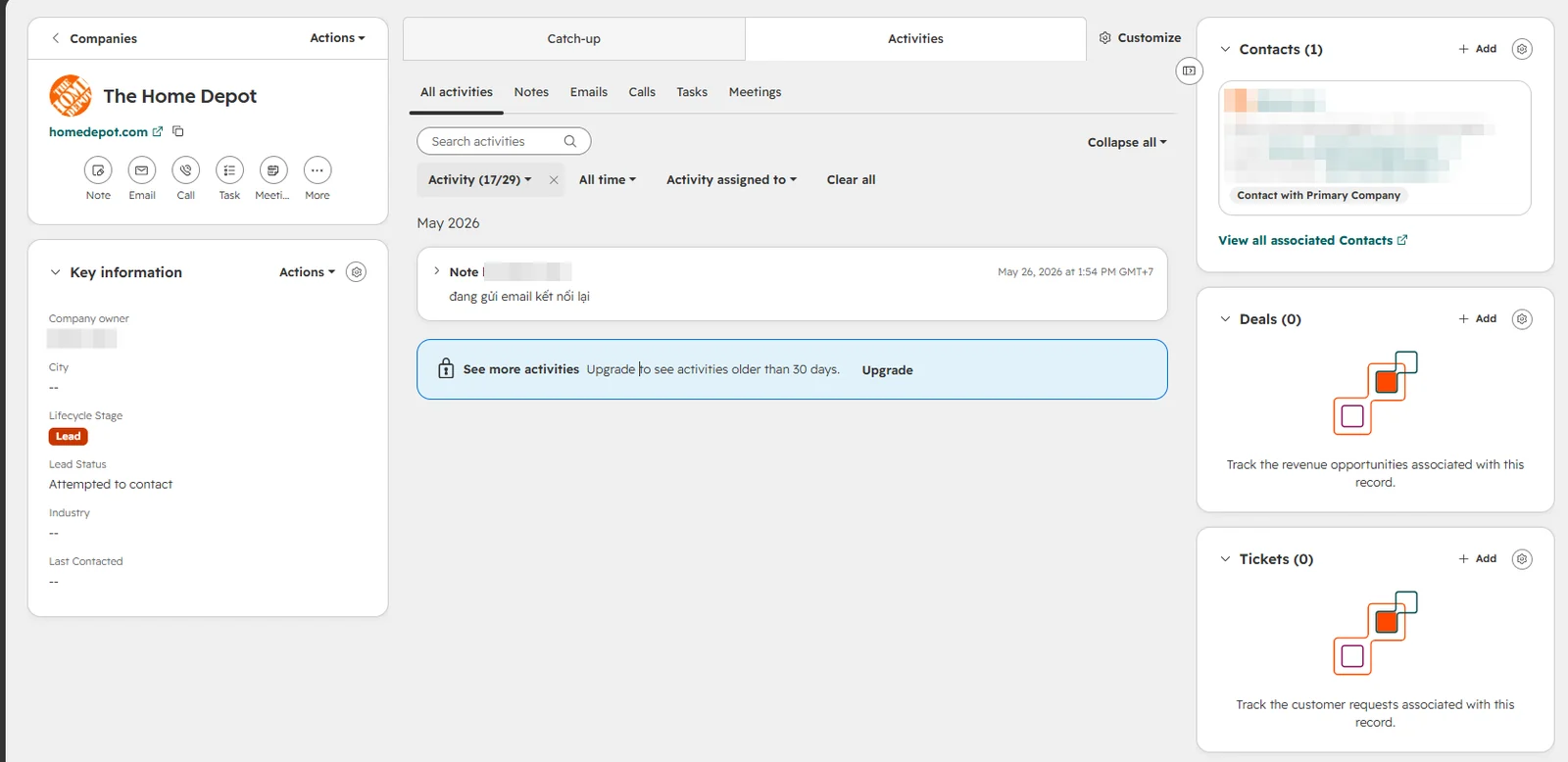The width and height of the screenshot is (1568, 762).
Task: Switch to the Activities tab
Action: (915, 39)
